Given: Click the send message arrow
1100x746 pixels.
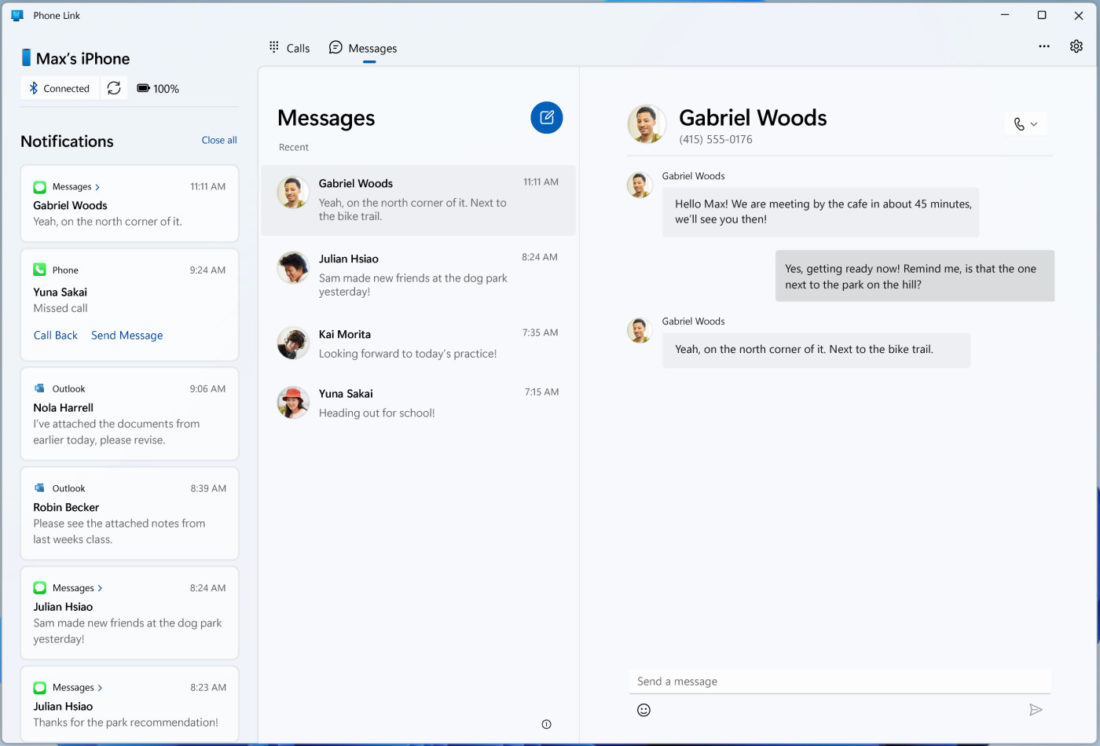Looking at the screenshot, I should (1036, 709).
